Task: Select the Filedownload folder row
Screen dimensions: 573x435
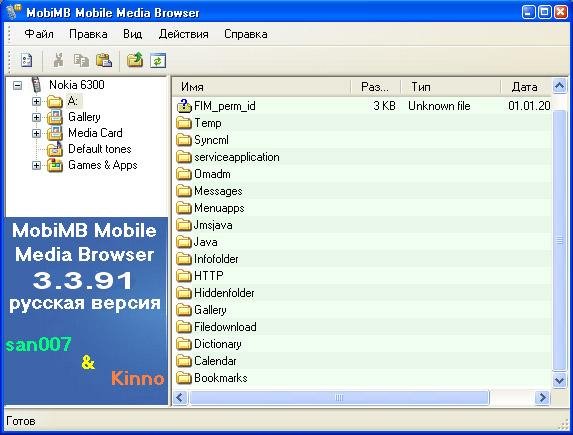Action: 362,327
